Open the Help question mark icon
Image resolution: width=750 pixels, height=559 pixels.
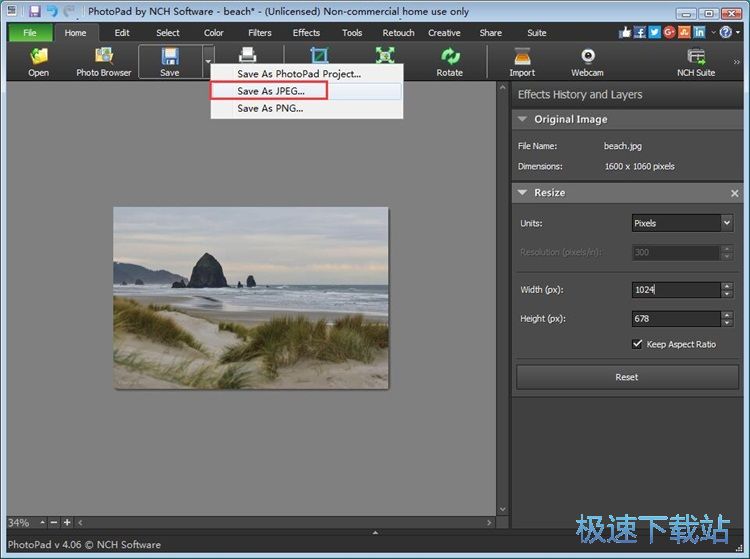(726, 32)
